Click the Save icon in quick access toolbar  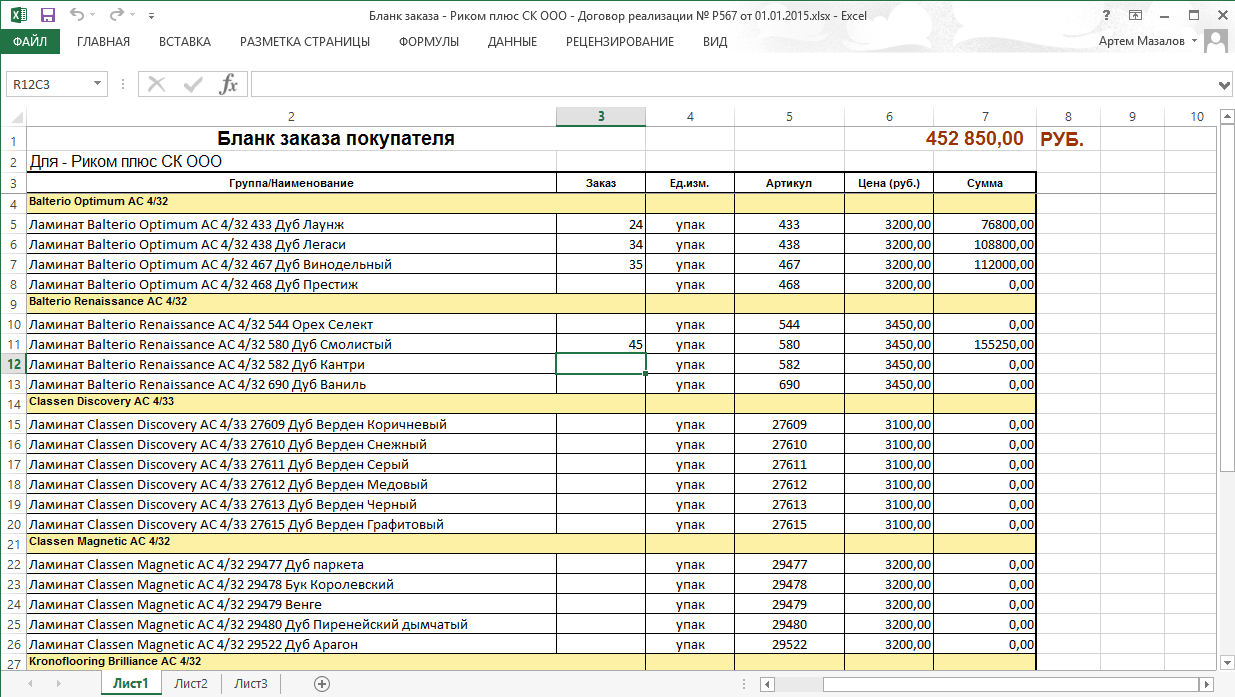(47, 16)
